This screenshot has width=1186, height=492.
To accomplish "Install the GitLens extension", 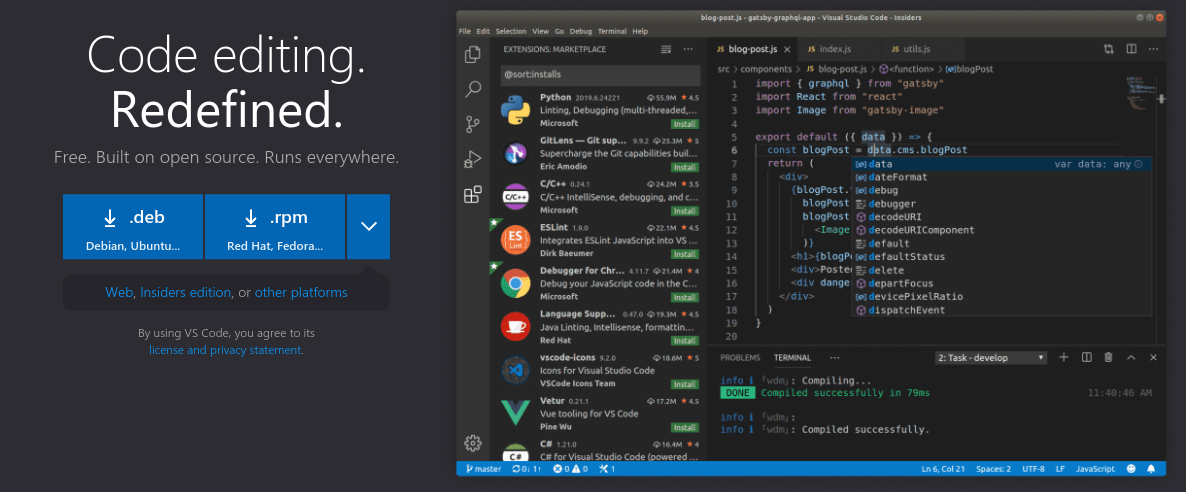I will pos(685,167).
